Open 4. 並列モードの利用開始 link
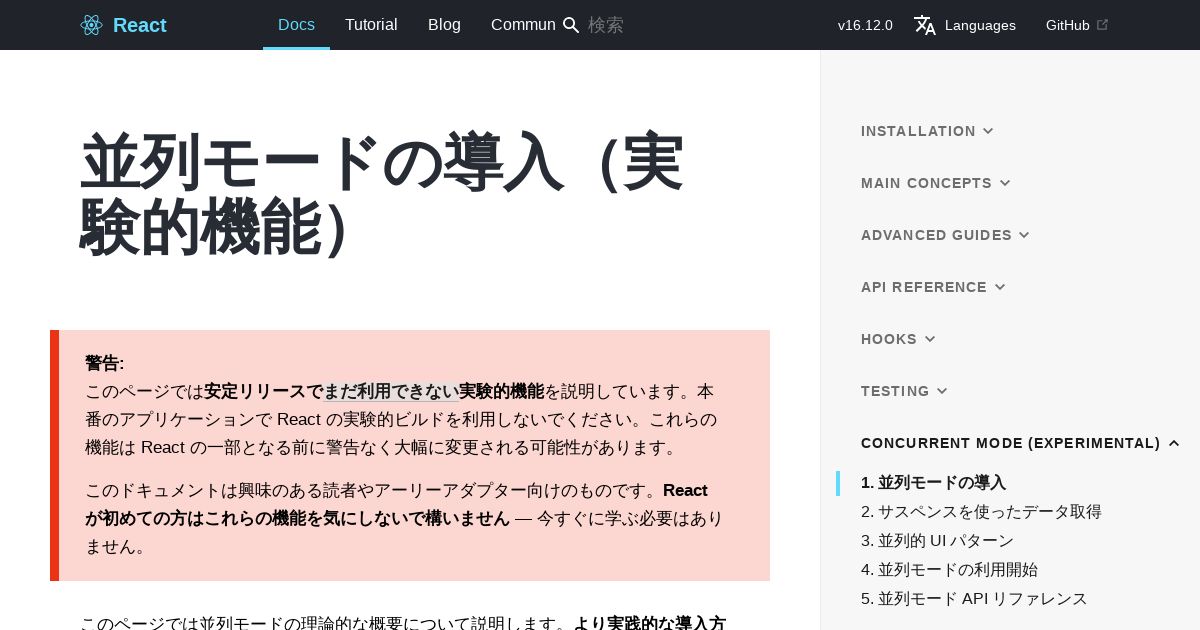The image size is (1200, 630). 949,570
